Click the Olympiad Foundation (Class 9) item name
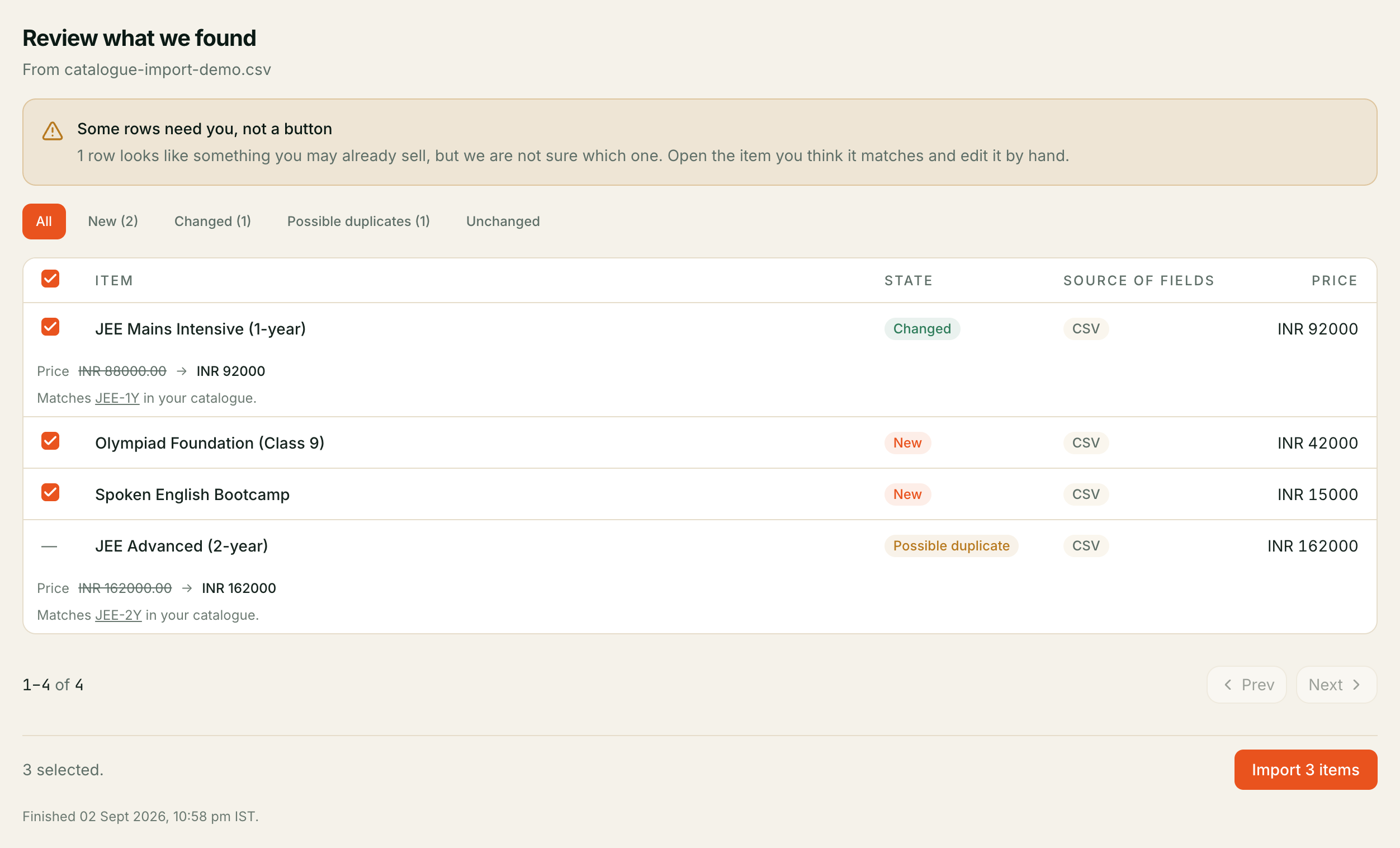The image size is (1400, 848). (210, 443)
